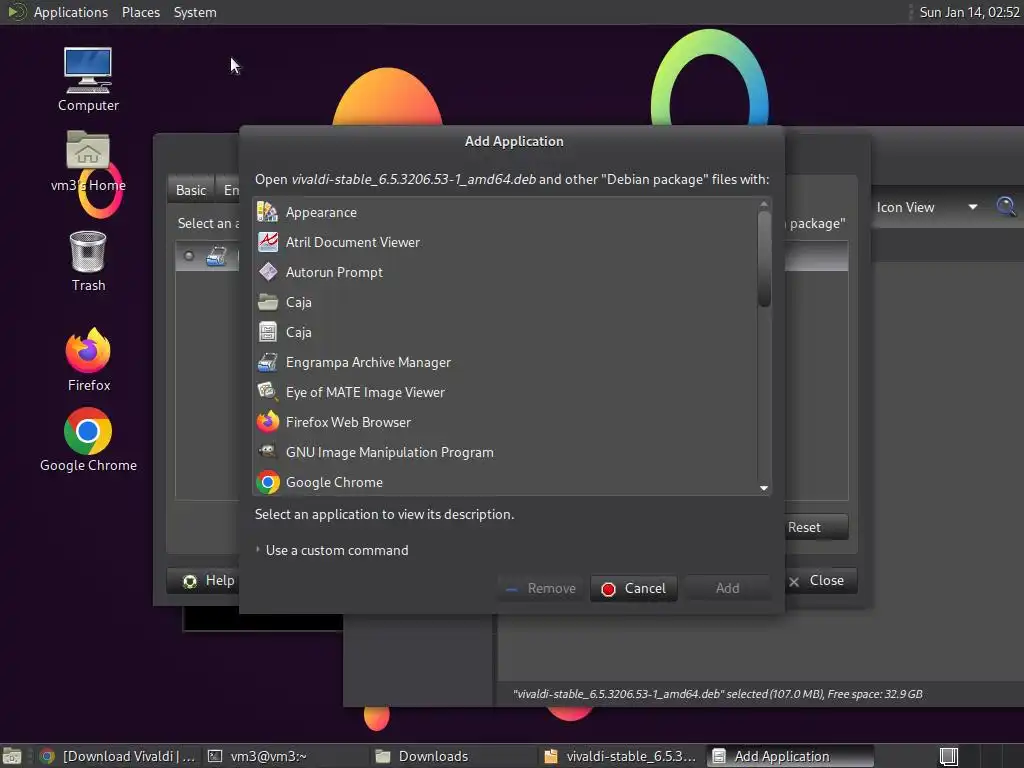Launch Google Chrome from the desktop
1024x768 pixels.
[88, 431]
